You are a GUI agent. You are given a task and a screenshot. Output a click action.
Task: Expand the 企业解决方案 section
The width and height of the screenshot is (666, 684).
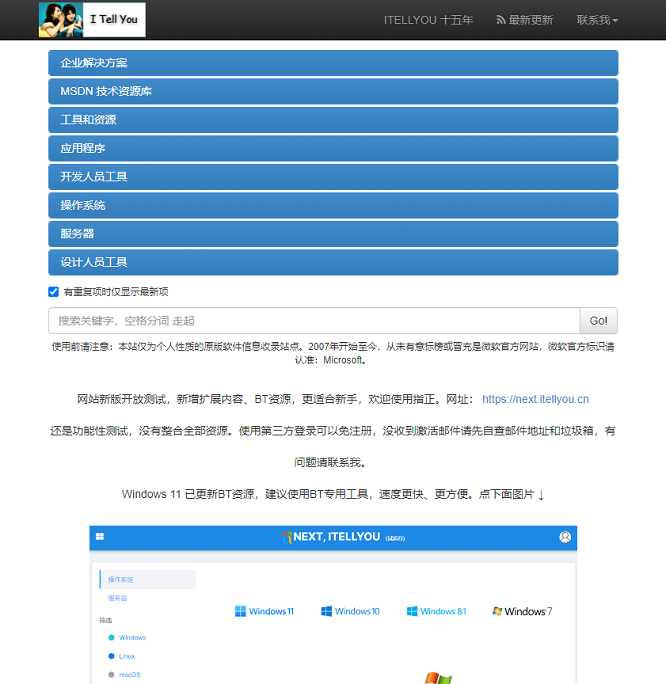(333, 63)
